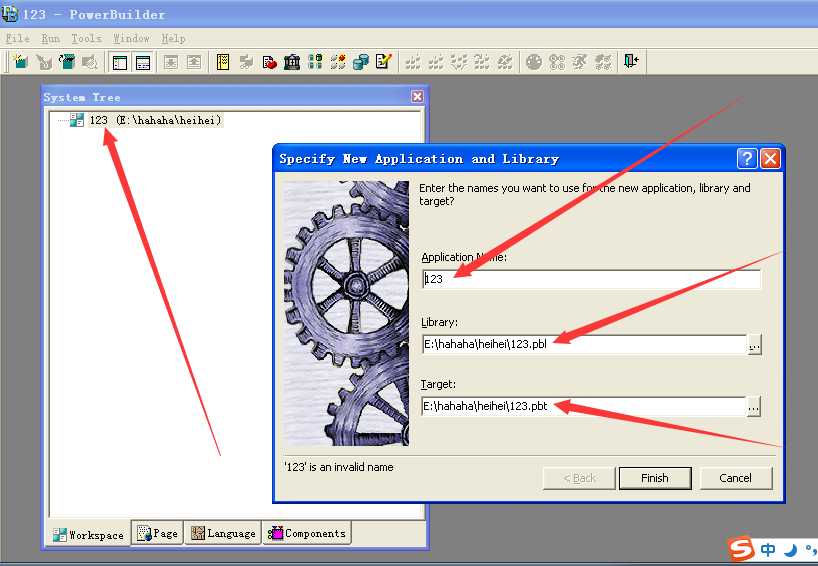Click the dialog's question-mark help button
The height and width of the screenshot is (566, 818).
pyautogui.click(x=747, y=159)
